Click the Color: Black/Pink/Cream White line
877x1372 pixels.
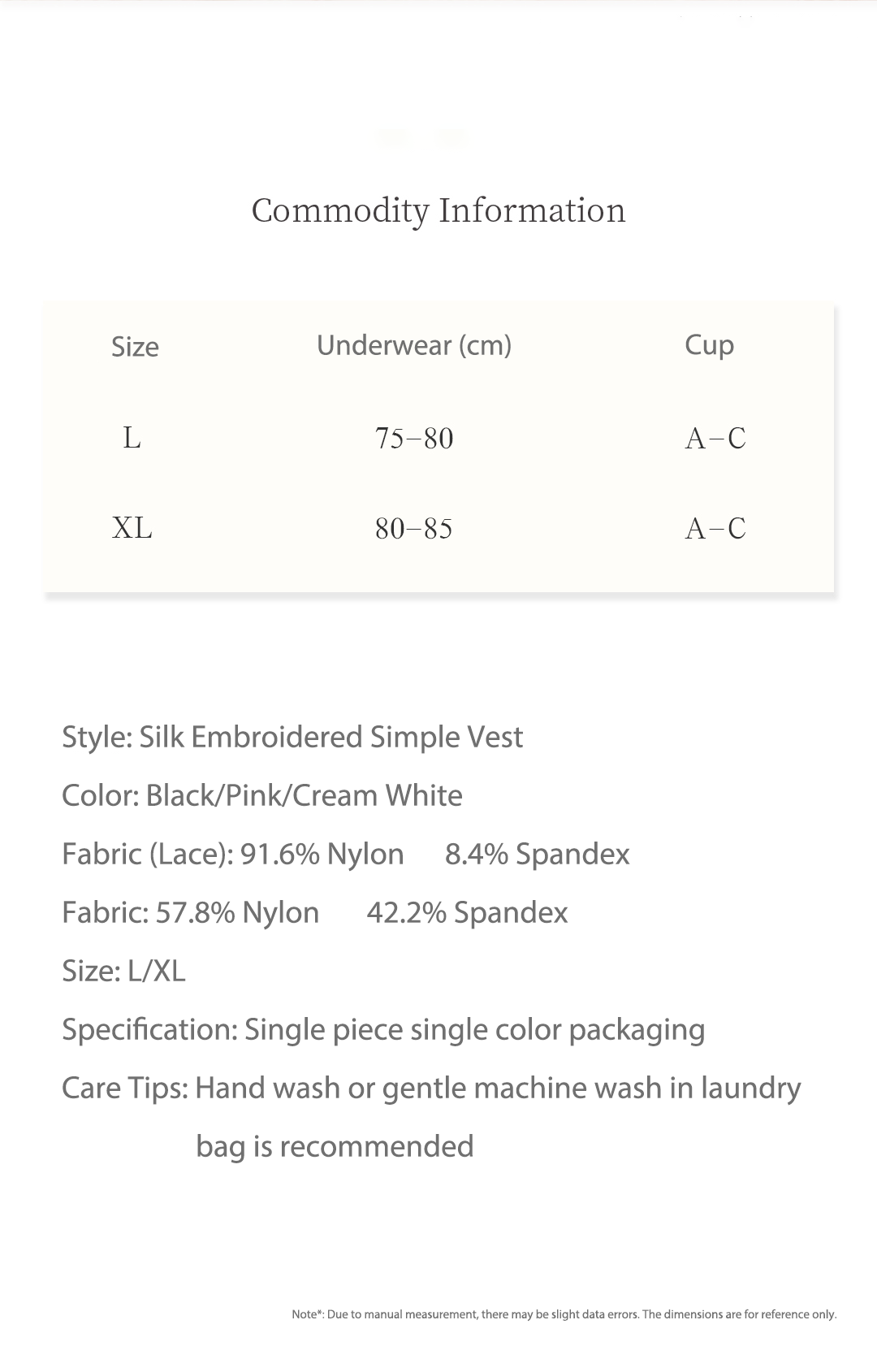(262, 795)
